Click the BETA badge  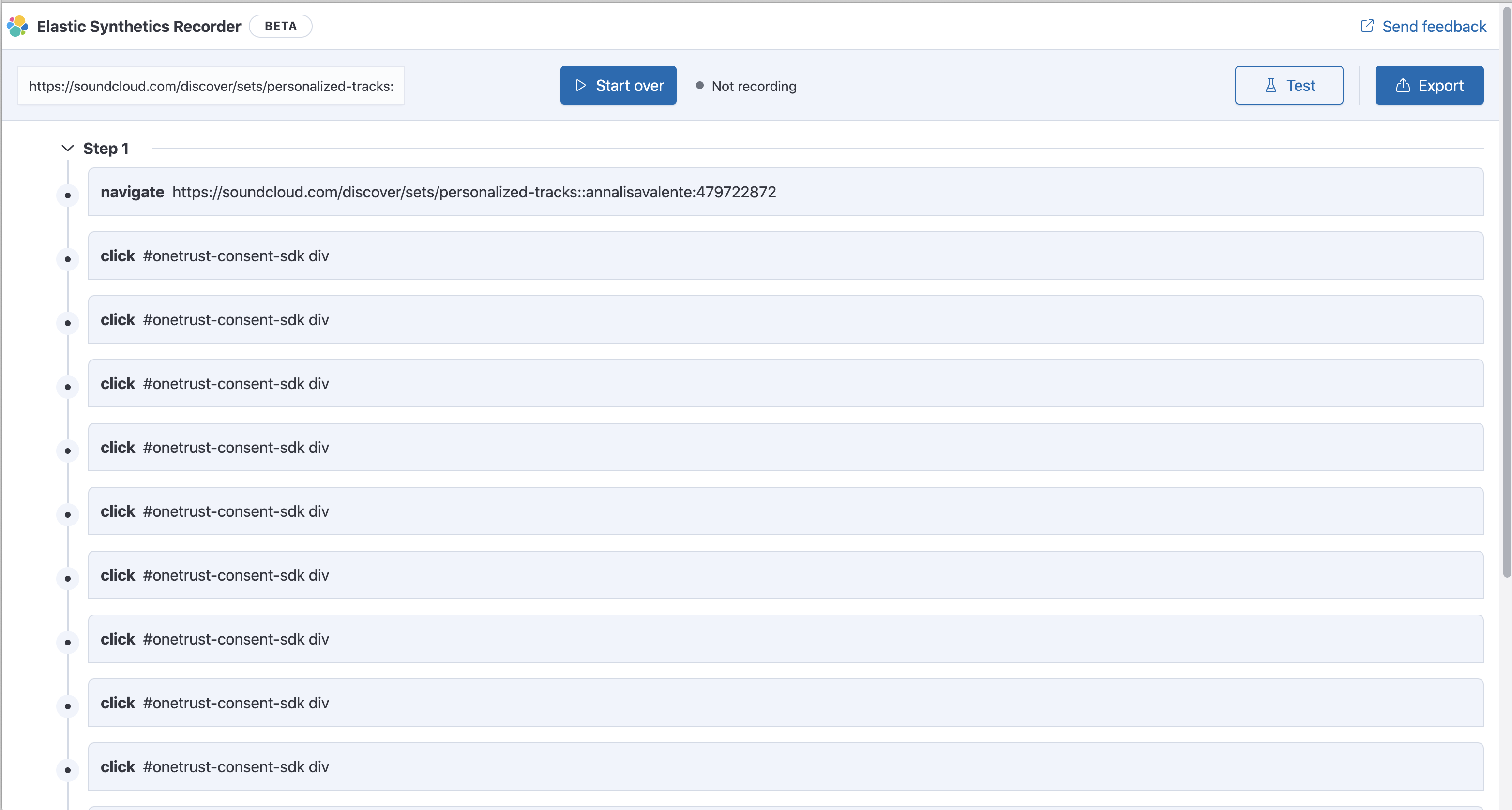(x=281, y=26)
